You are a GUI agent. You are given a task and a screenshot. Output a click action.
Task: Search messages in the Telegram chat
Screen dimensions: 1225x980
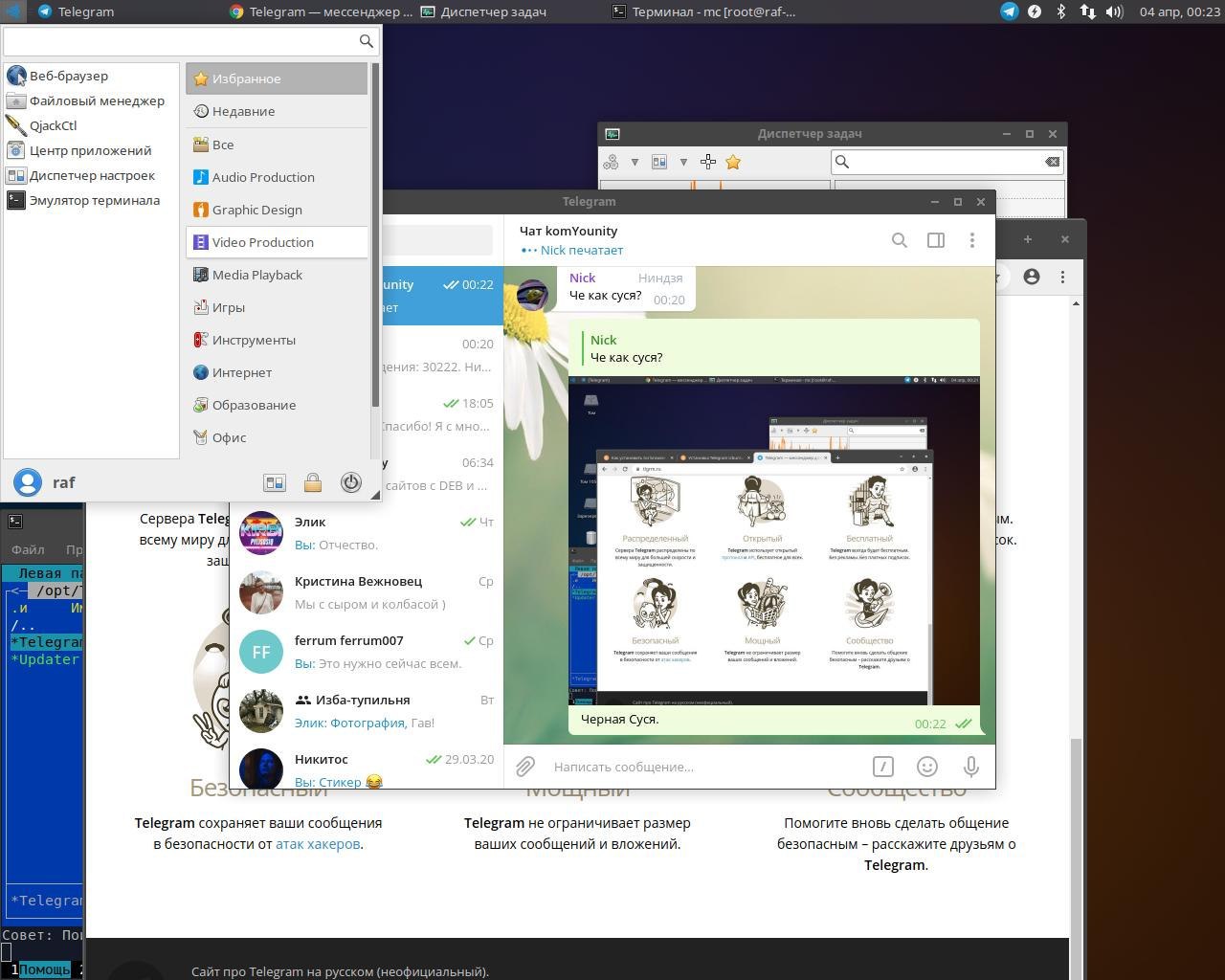pos(900,240)
